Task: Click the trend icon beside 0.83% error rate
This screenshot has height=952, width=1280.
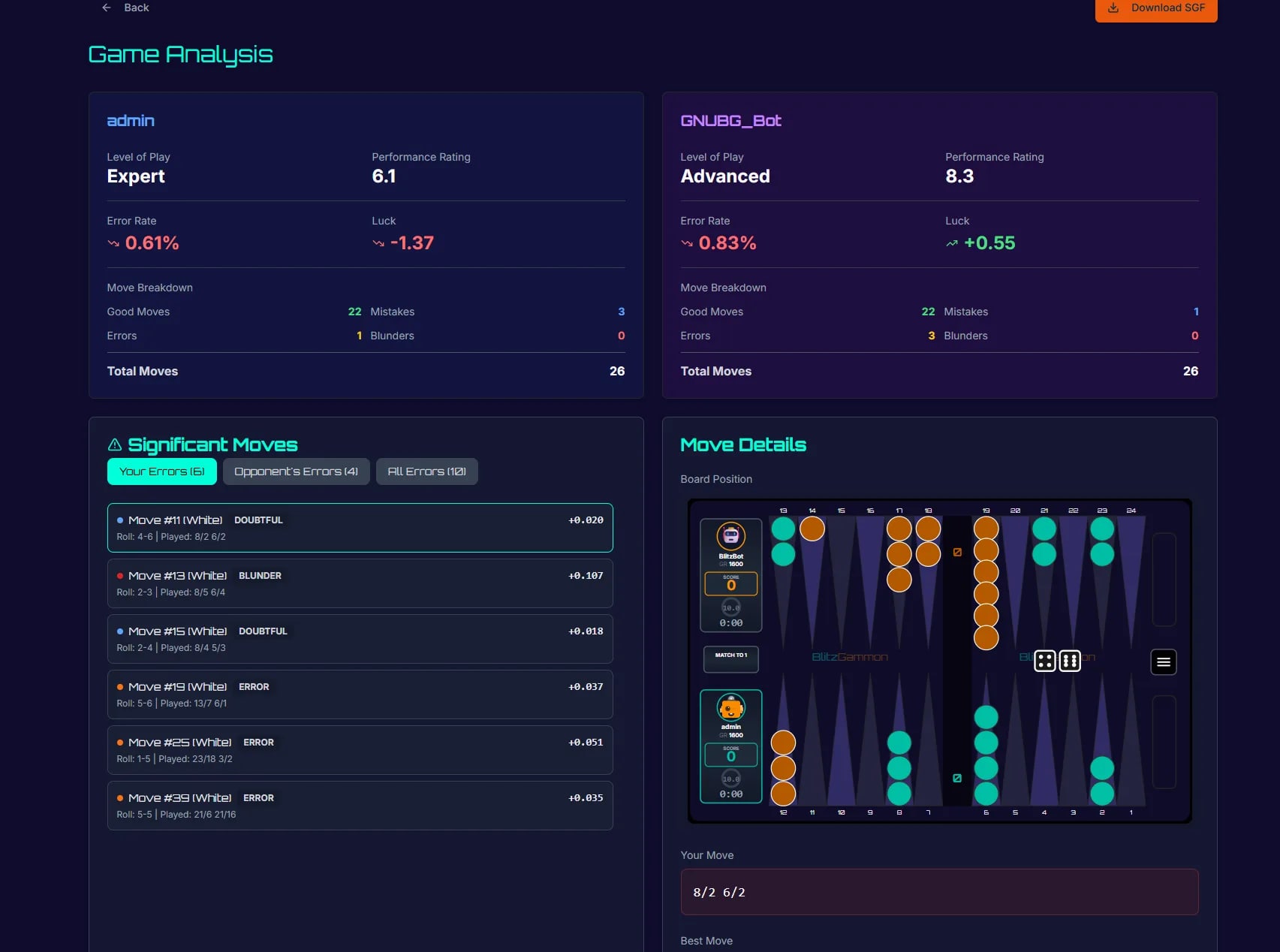Action: pos(687,243)
